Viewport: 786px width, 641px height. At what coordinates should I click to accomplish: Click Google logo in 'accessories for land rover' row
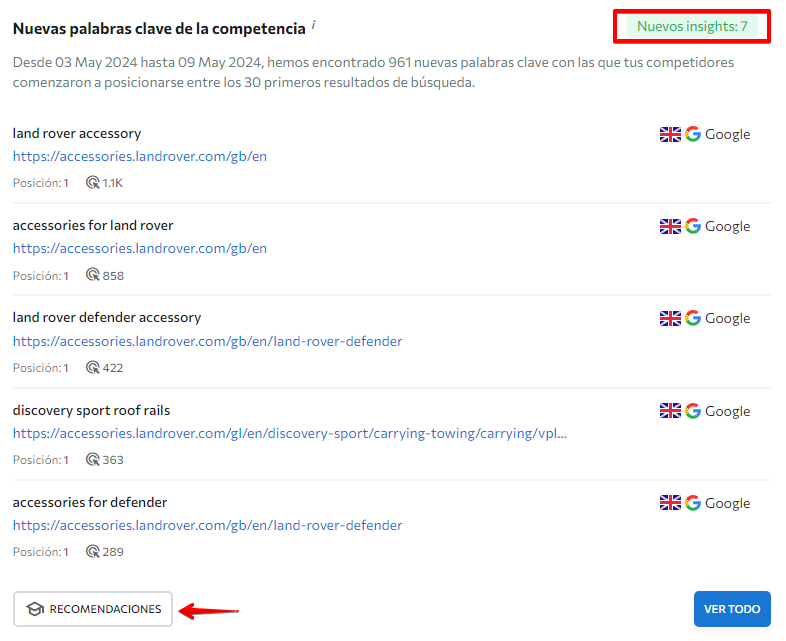pyautogui.click(x=693, y=226)
